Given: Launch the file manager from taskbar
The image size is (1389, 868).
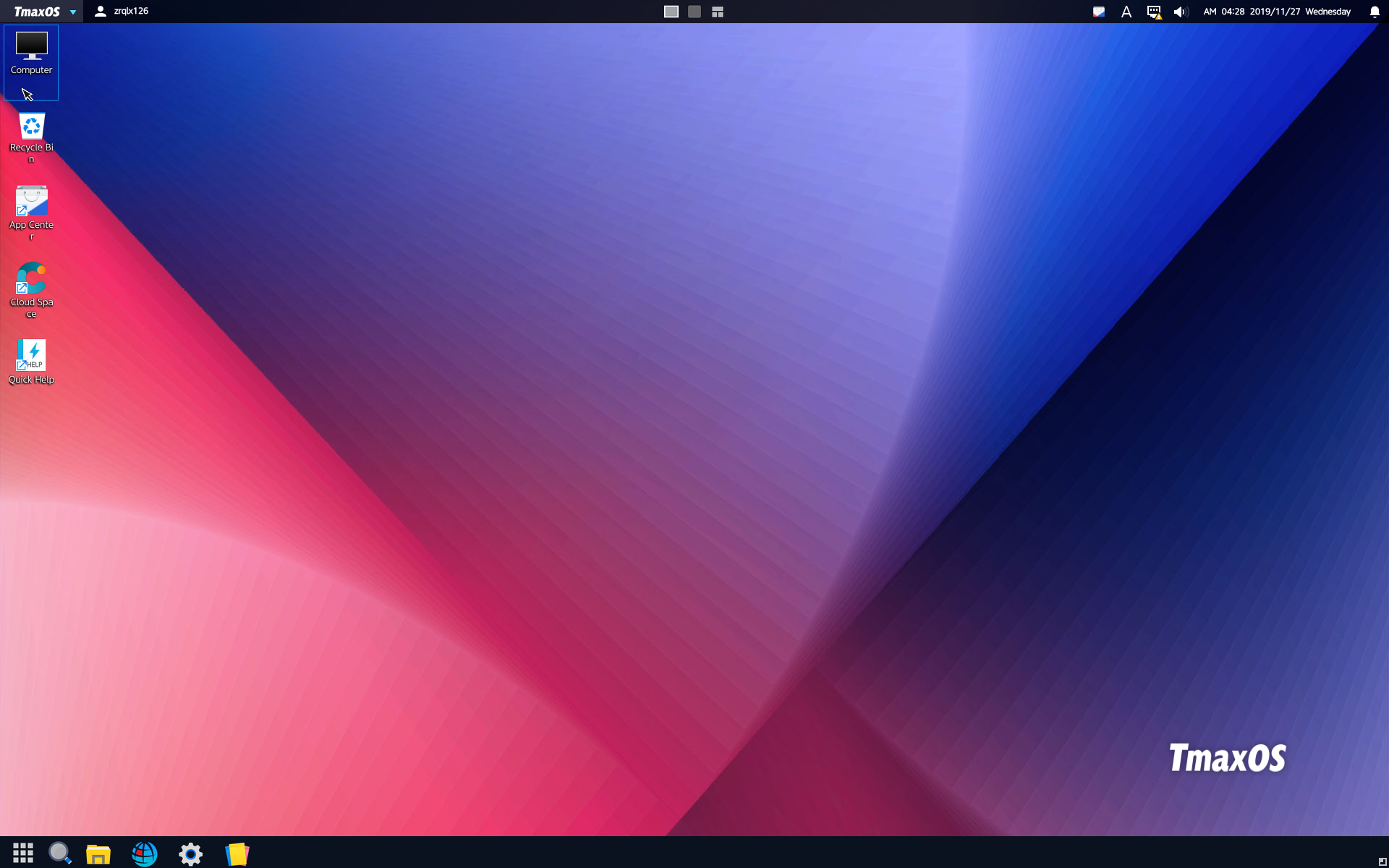Looking at the screenshot, I should [98, 854].
